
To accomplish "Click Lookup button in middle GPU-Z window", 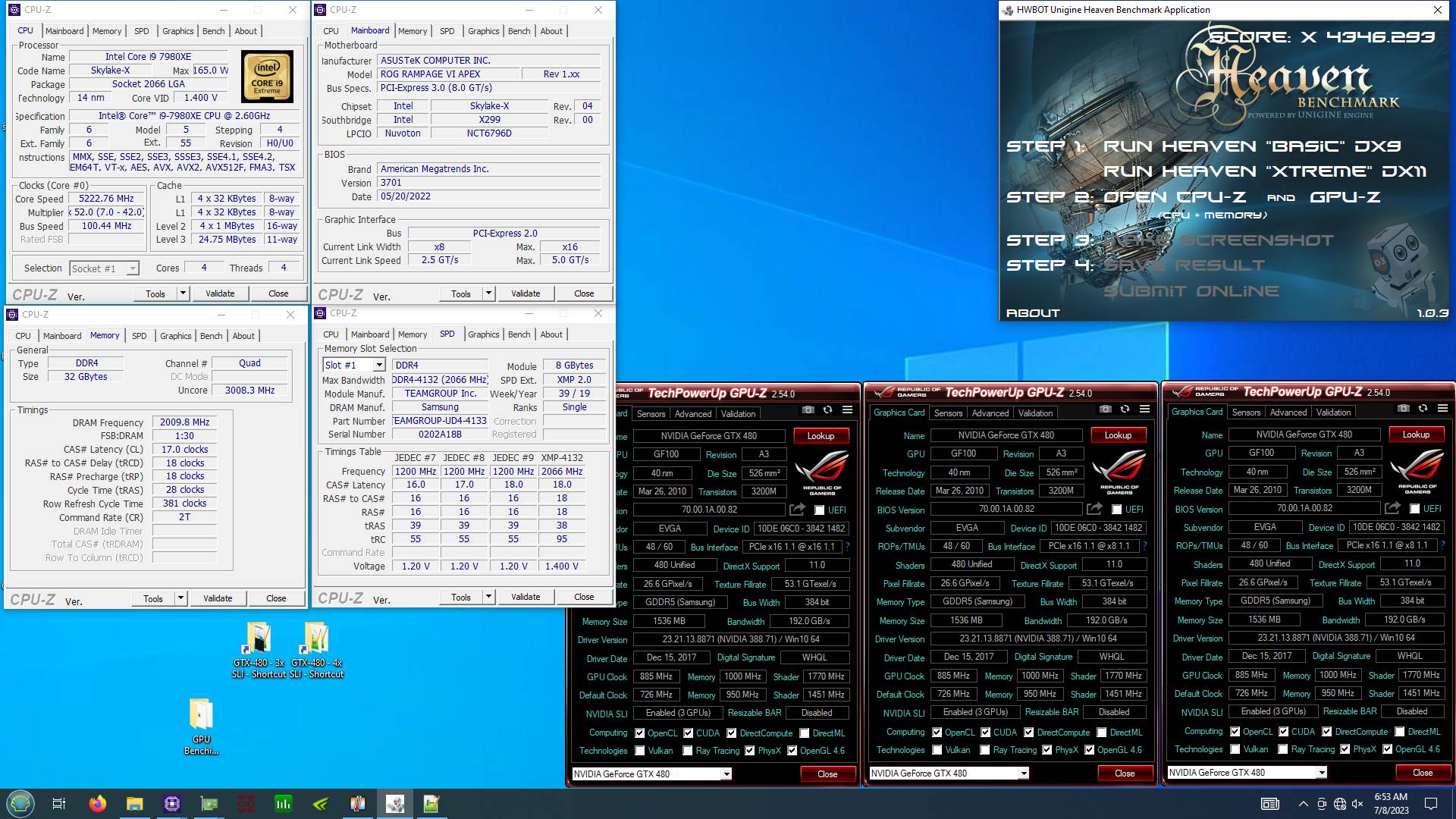I will (x=1118, y=435).
